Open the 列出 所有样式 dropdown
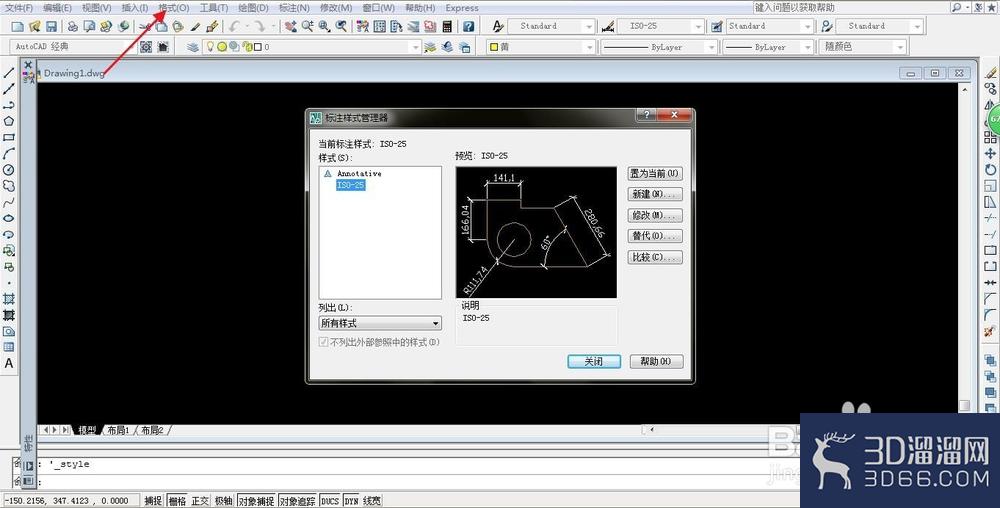 click(380, 323)
